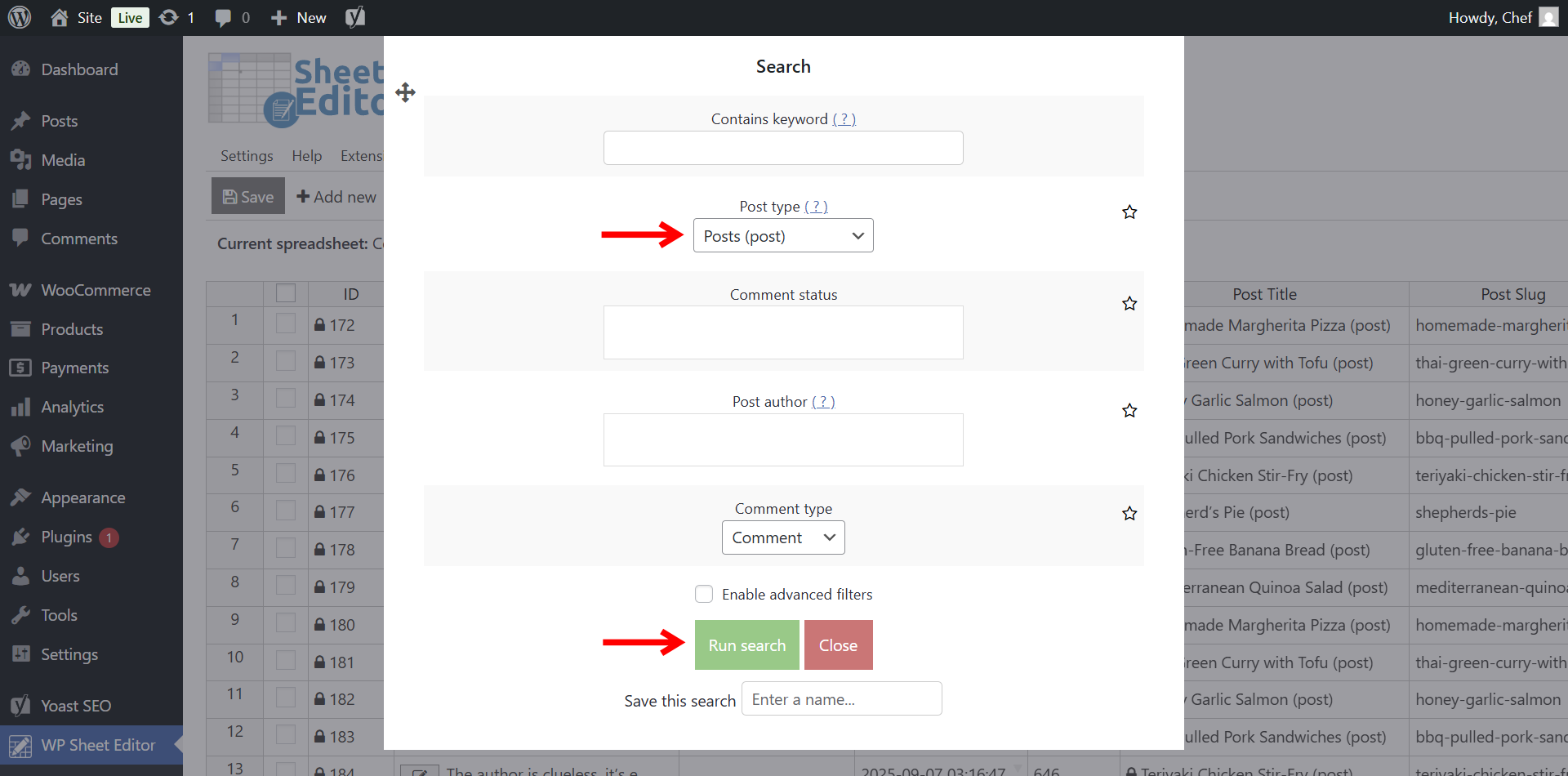This screenshot has width=1568, height=776.
Task: Click the WP Sheet Editor sidebar icon
Action: pos(20,745)
